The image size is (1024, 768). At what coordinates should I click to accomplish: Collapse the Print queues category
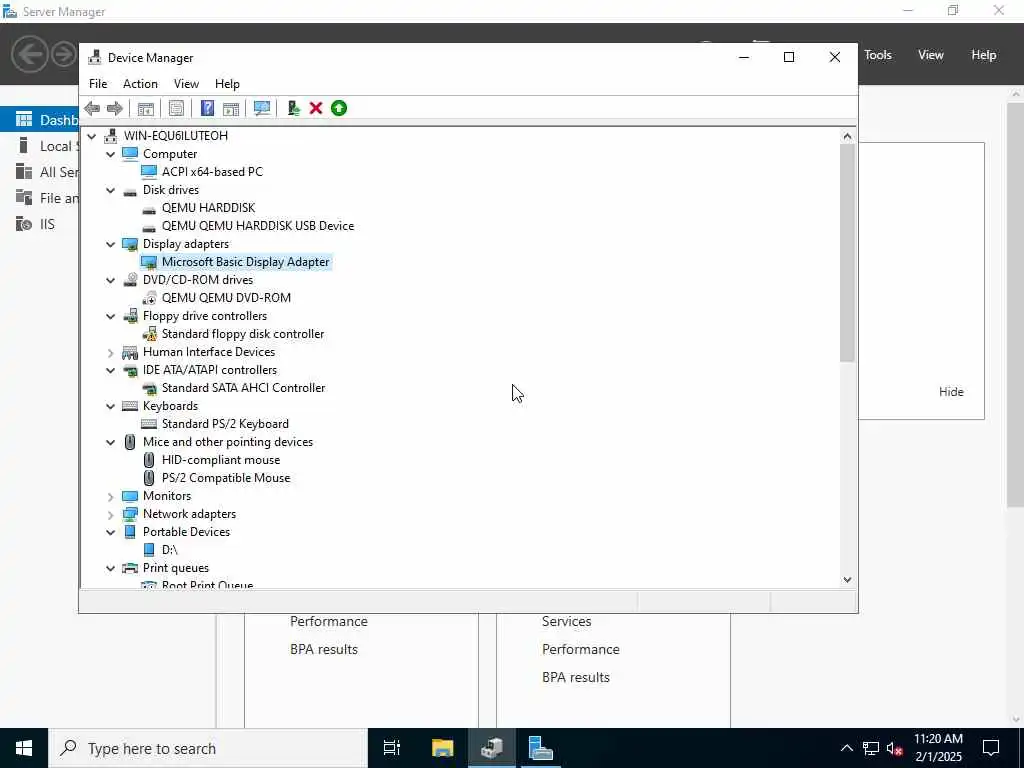[x=111, y=568]
